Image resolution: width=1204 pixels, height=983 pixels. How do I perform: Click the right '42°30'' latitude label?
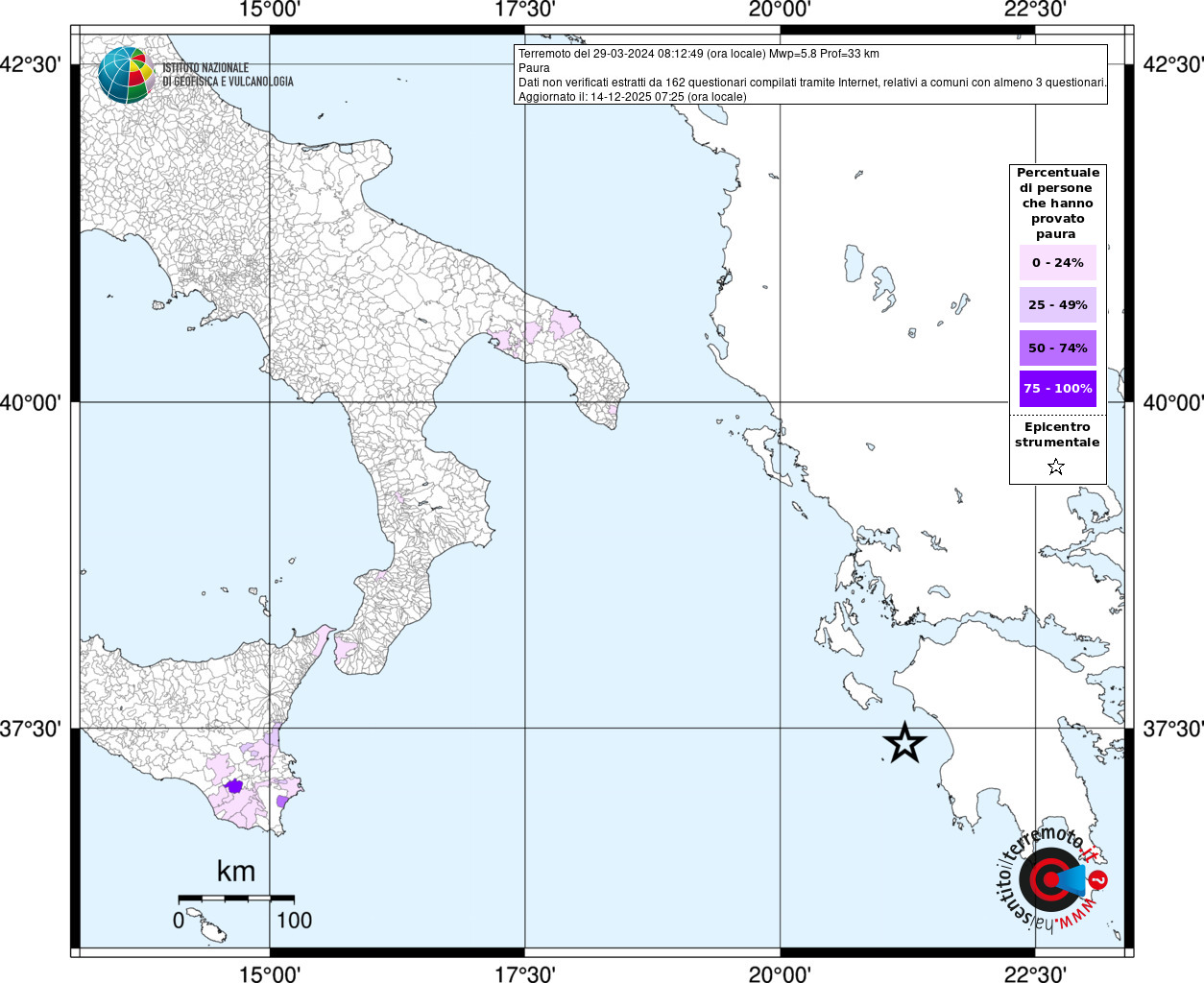[1172, 64]
